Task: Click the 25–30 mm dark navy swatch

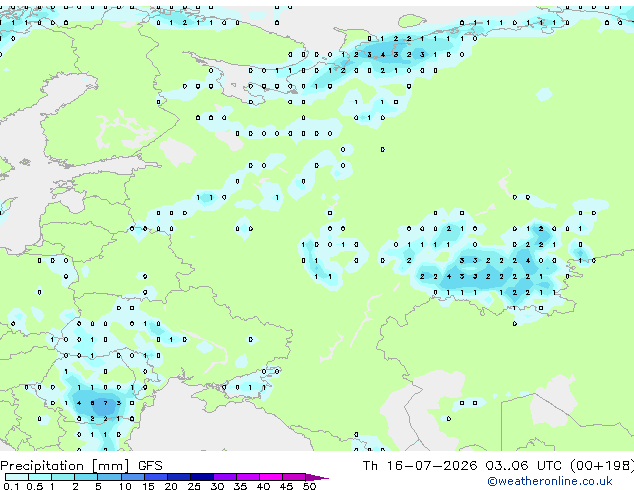Action: point(202,477)
